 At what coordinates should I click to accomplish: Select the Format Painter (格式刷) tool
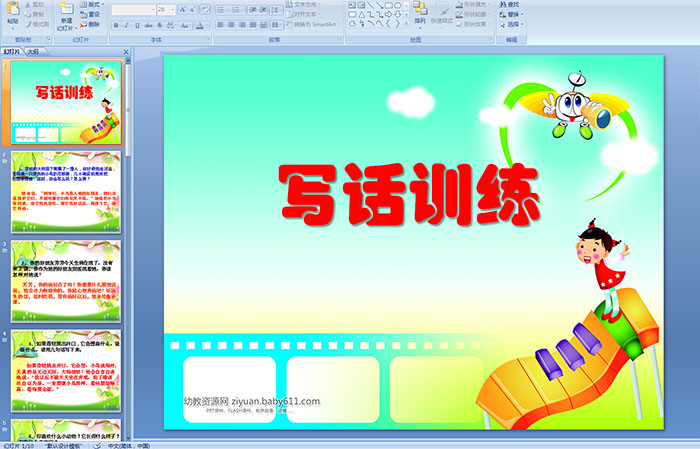(x=37, y=24)
